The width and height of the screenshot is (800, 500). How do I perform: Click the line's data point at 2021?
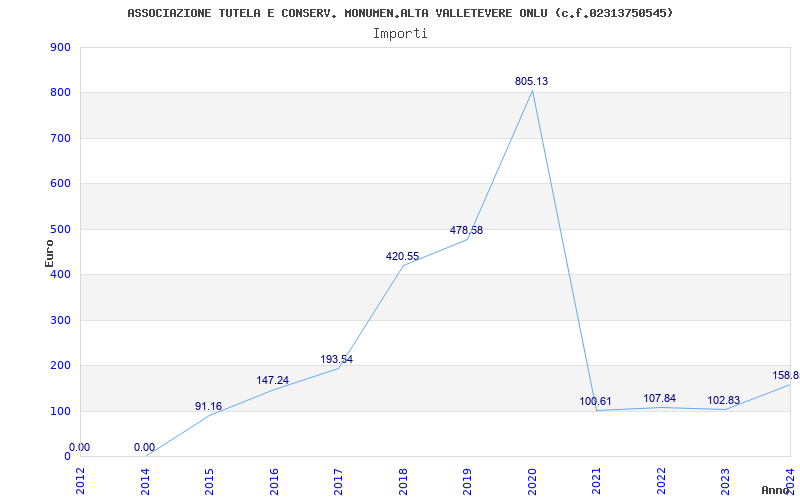coord(596,410)
